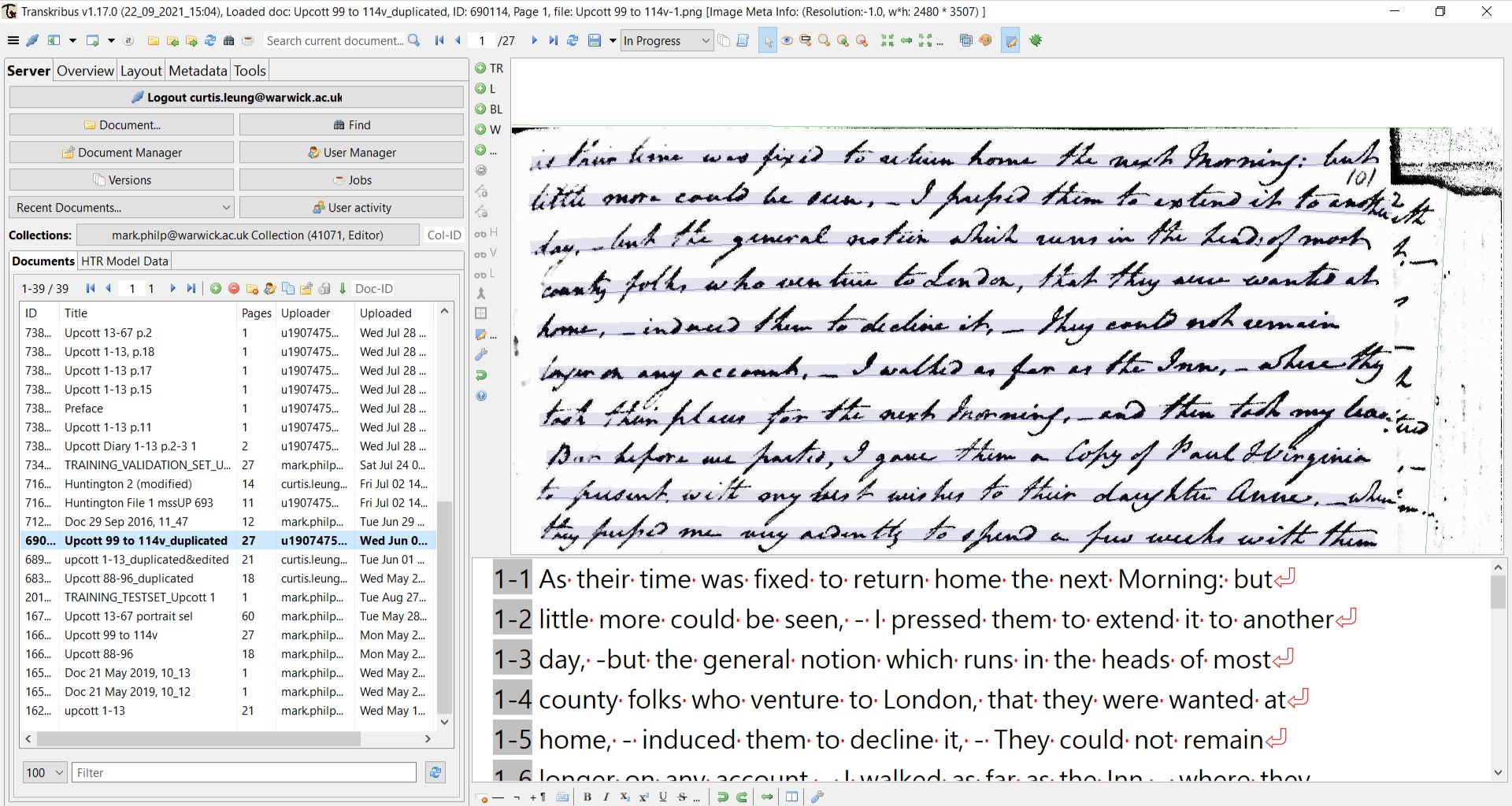This screenshot has height=806, width=1512.
Task: Click the binoculars find icon in top toolbar
Action: click(x=228, y=41)
